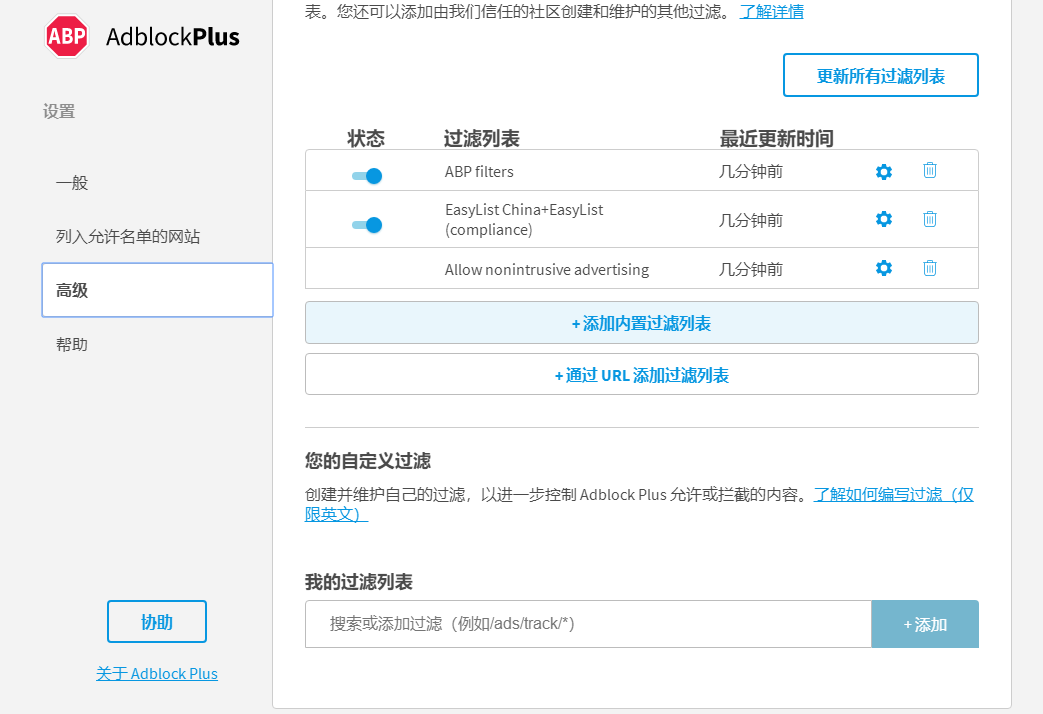
Task: Delete the Allow nonintrusive advertising list
Action: coord(929,268)
